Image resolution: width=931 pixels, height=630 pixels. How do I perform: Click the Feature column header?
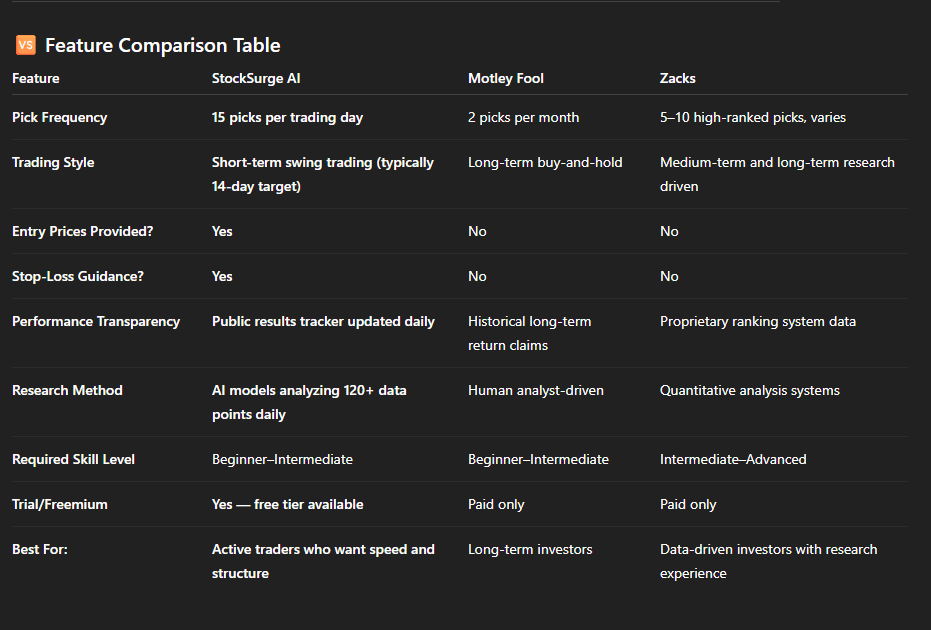coord(36,78)
